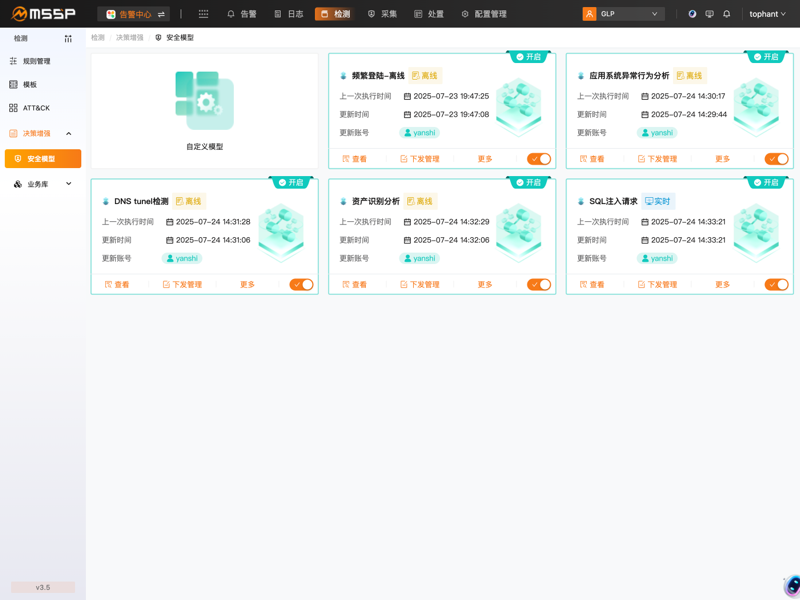Screen dimensions: 800x600
Task: Toggle off the SQL注入请求 model
Action: (776, 284)
